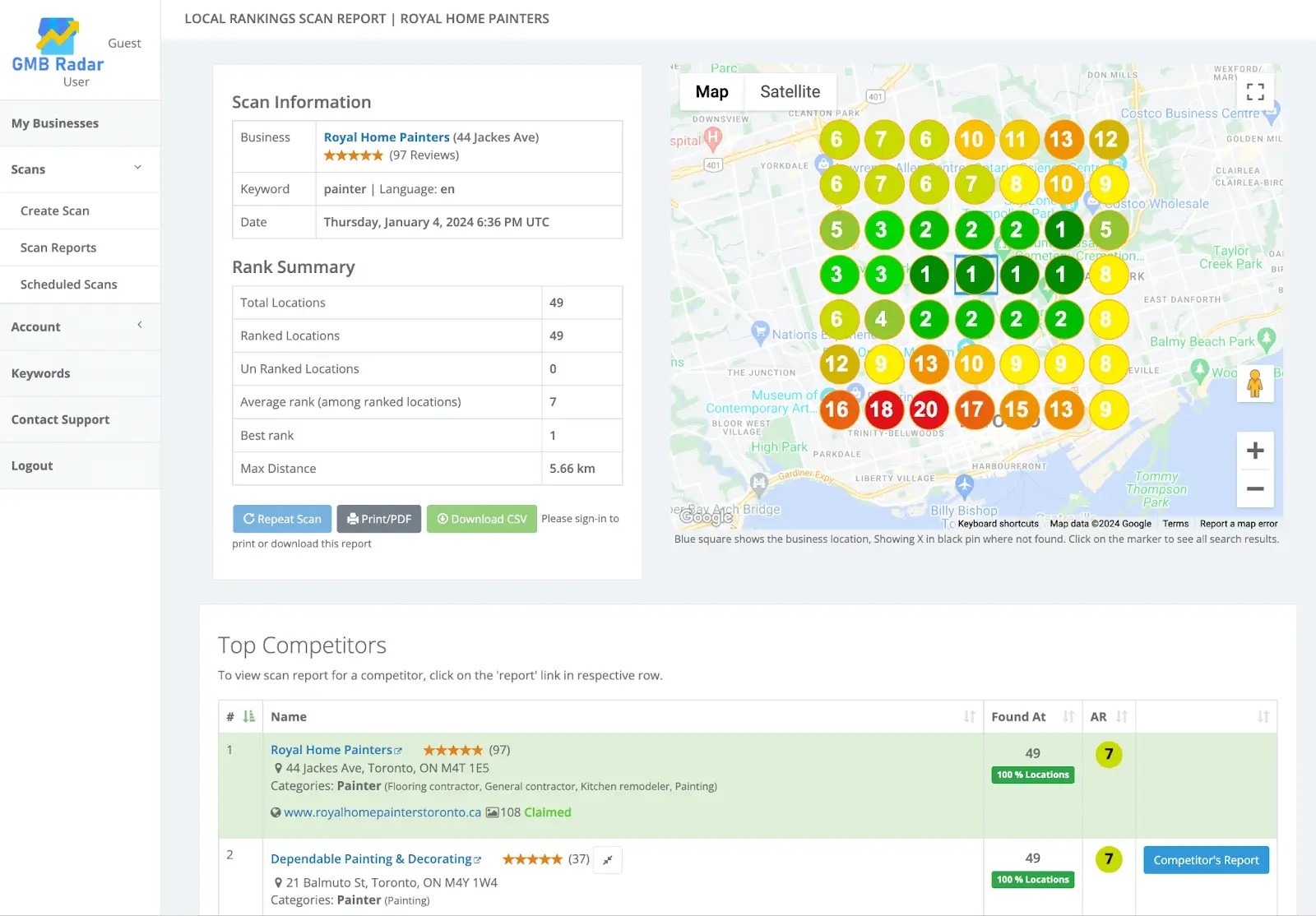Click Keyboard shortcuts on the map
This screenshot has height=916, width=1316.
pyautogui.click(x=998, y=524)
